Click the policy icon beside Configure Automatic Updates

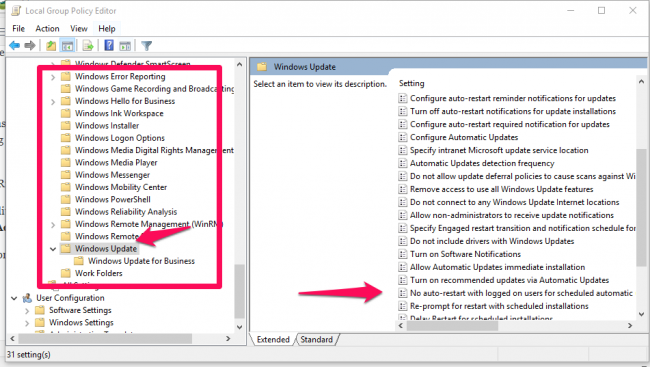402,137
